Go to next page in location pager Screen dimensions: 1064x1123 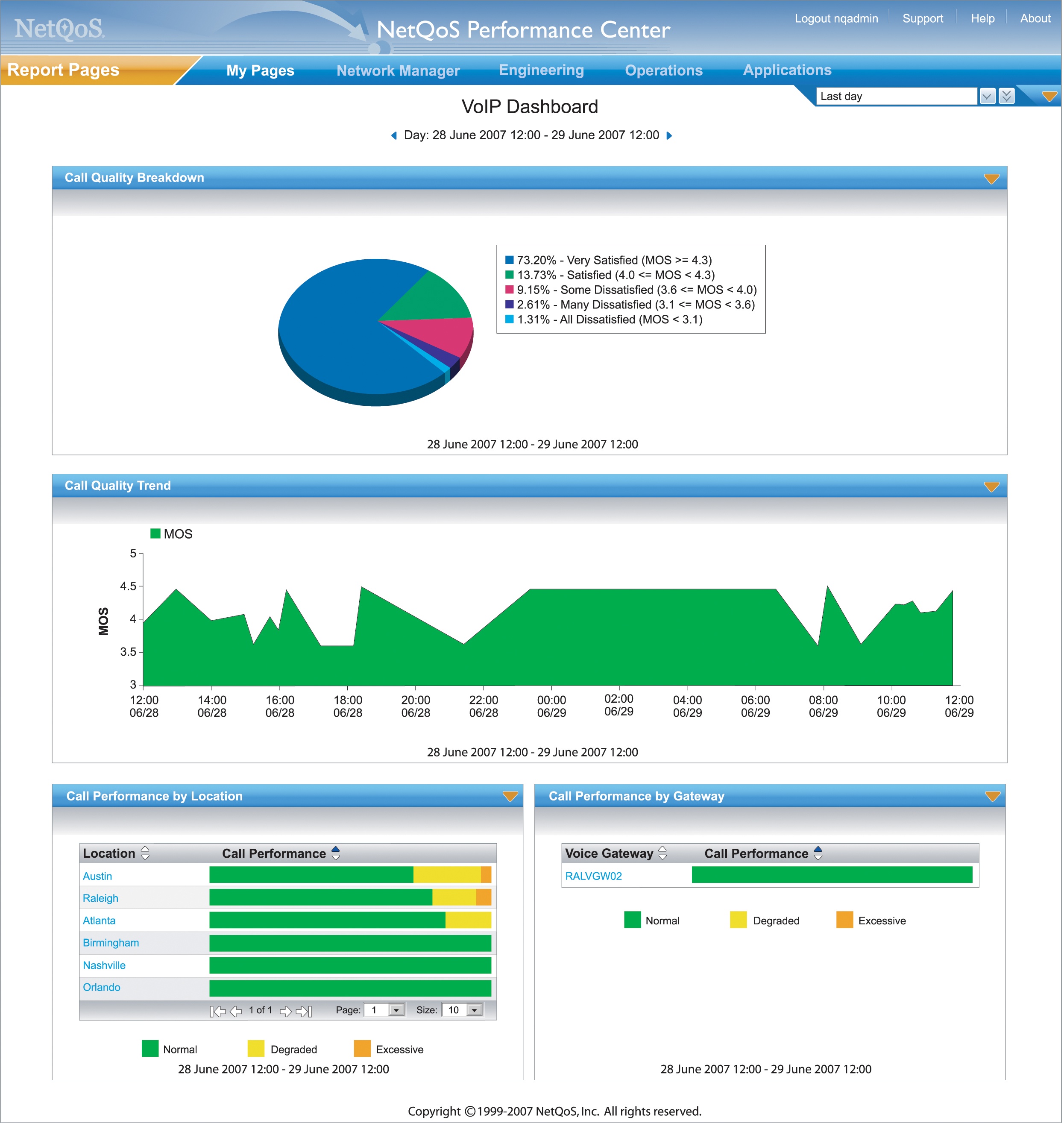click(286, 1011)
